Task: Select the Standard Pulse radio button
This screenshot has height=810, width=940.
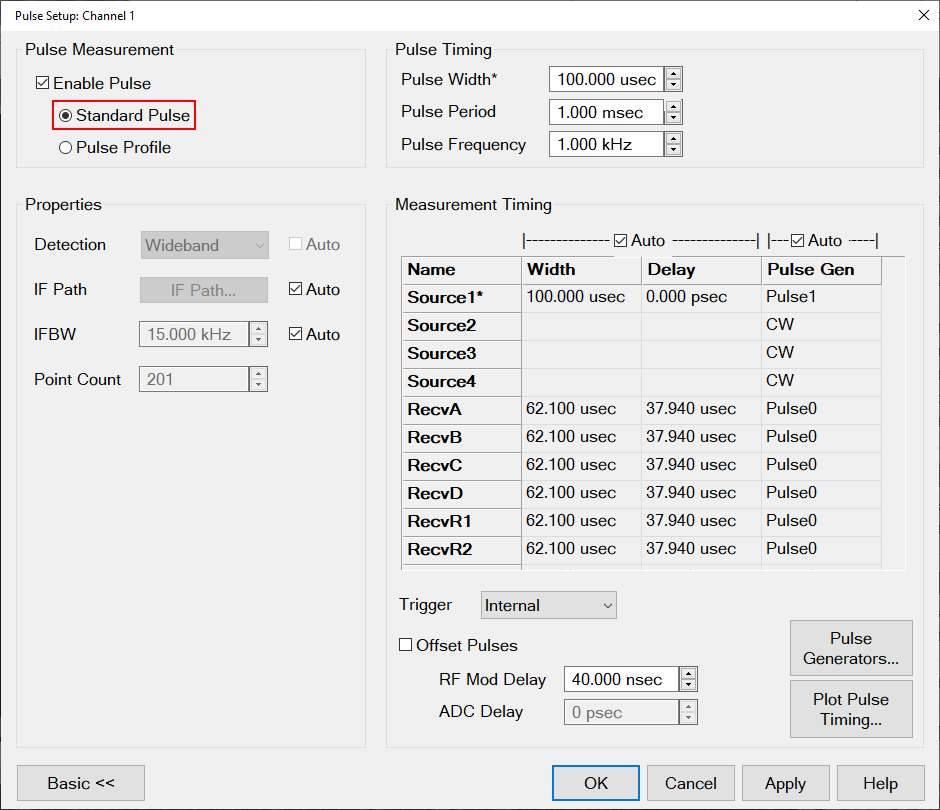Action: coord(66,116)
